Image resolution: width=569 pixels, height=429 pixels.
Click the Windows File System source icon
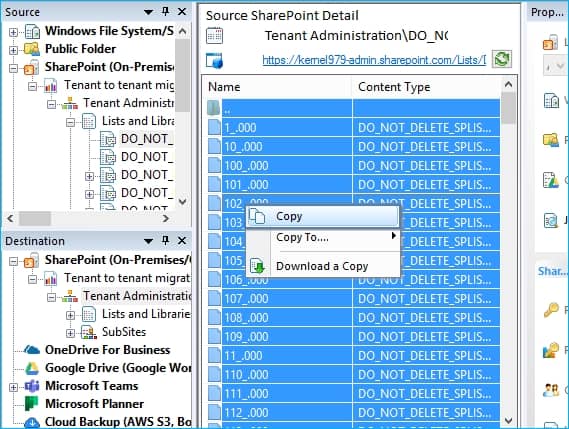pos(32,32)
